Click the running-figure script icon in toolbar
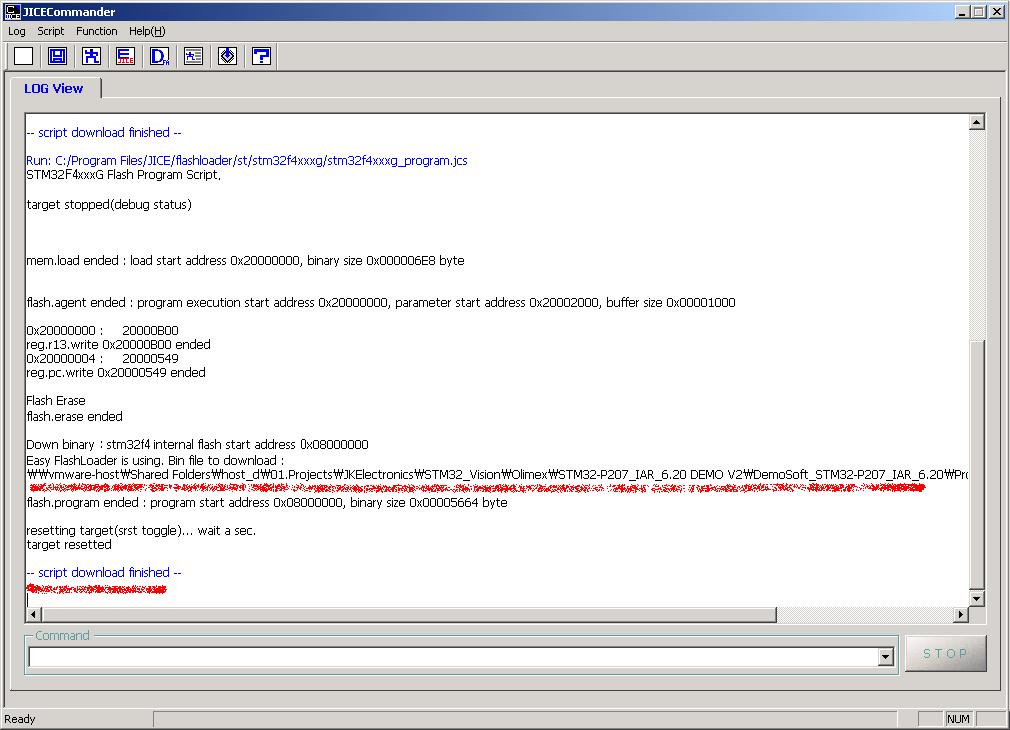 click(91, 56)
